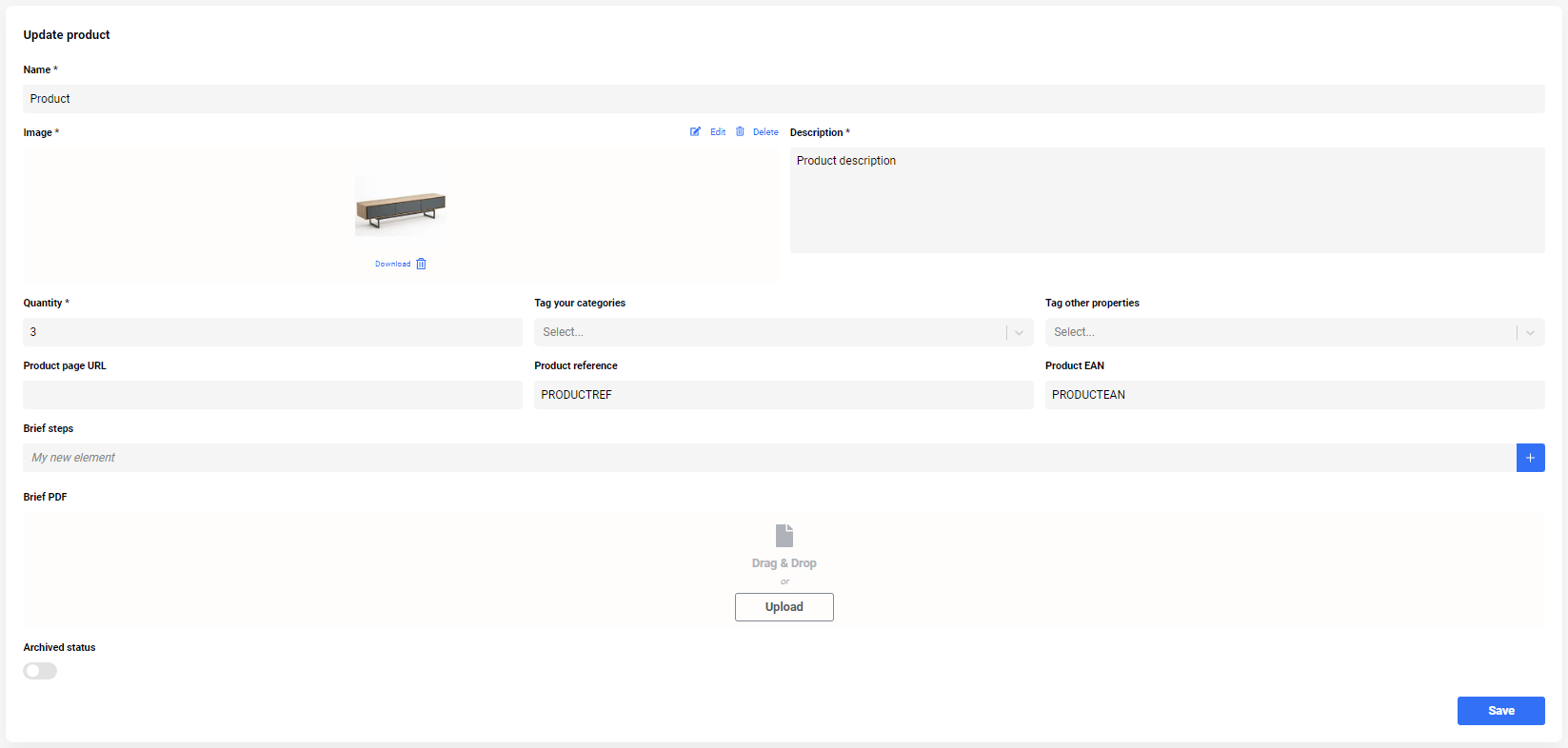Click the chevron in Tag other properties
Screen dimensions: 1568x748
point(1530,332)
